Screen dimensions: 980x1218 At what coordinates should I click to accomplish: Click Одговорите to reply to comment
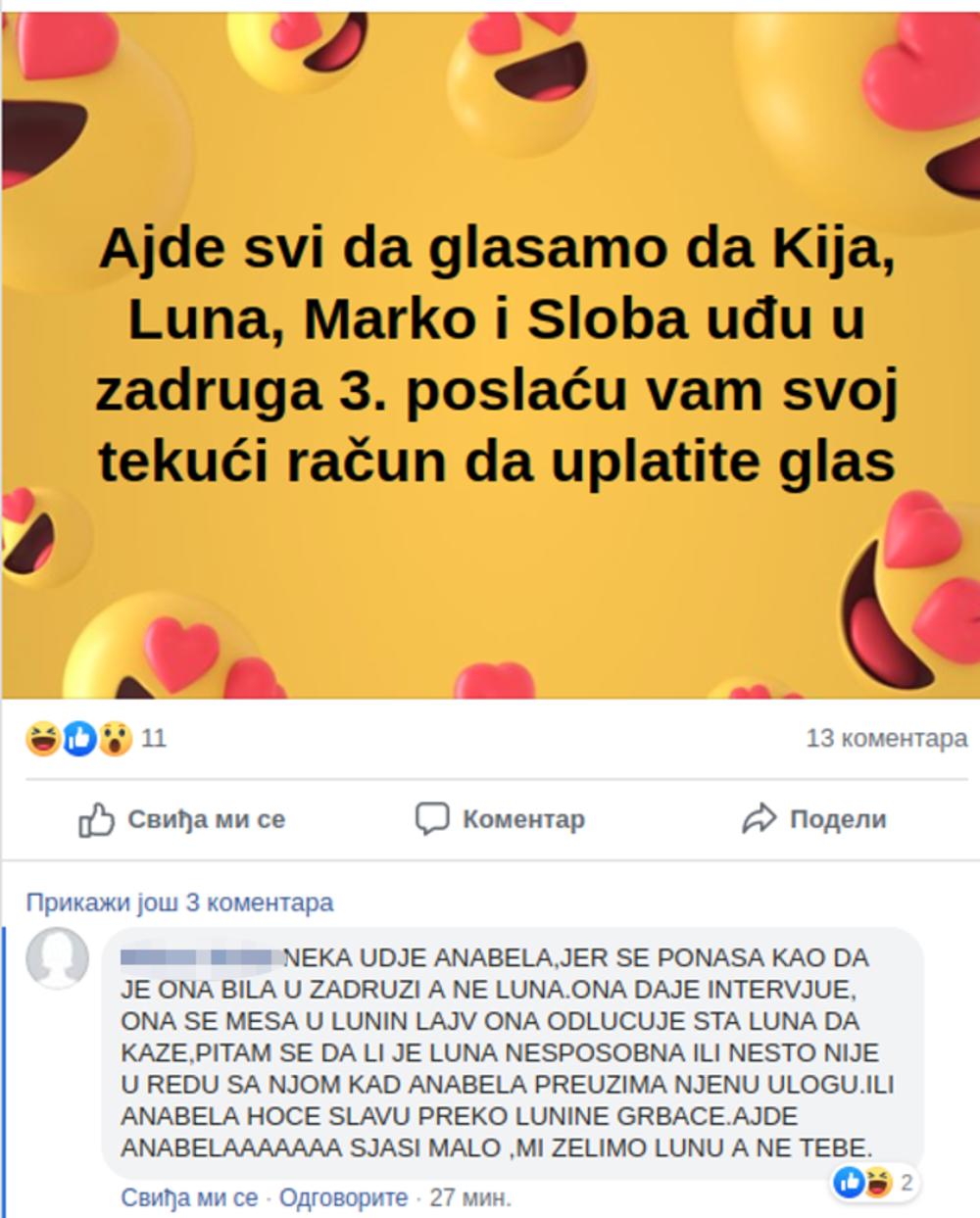343,1197
